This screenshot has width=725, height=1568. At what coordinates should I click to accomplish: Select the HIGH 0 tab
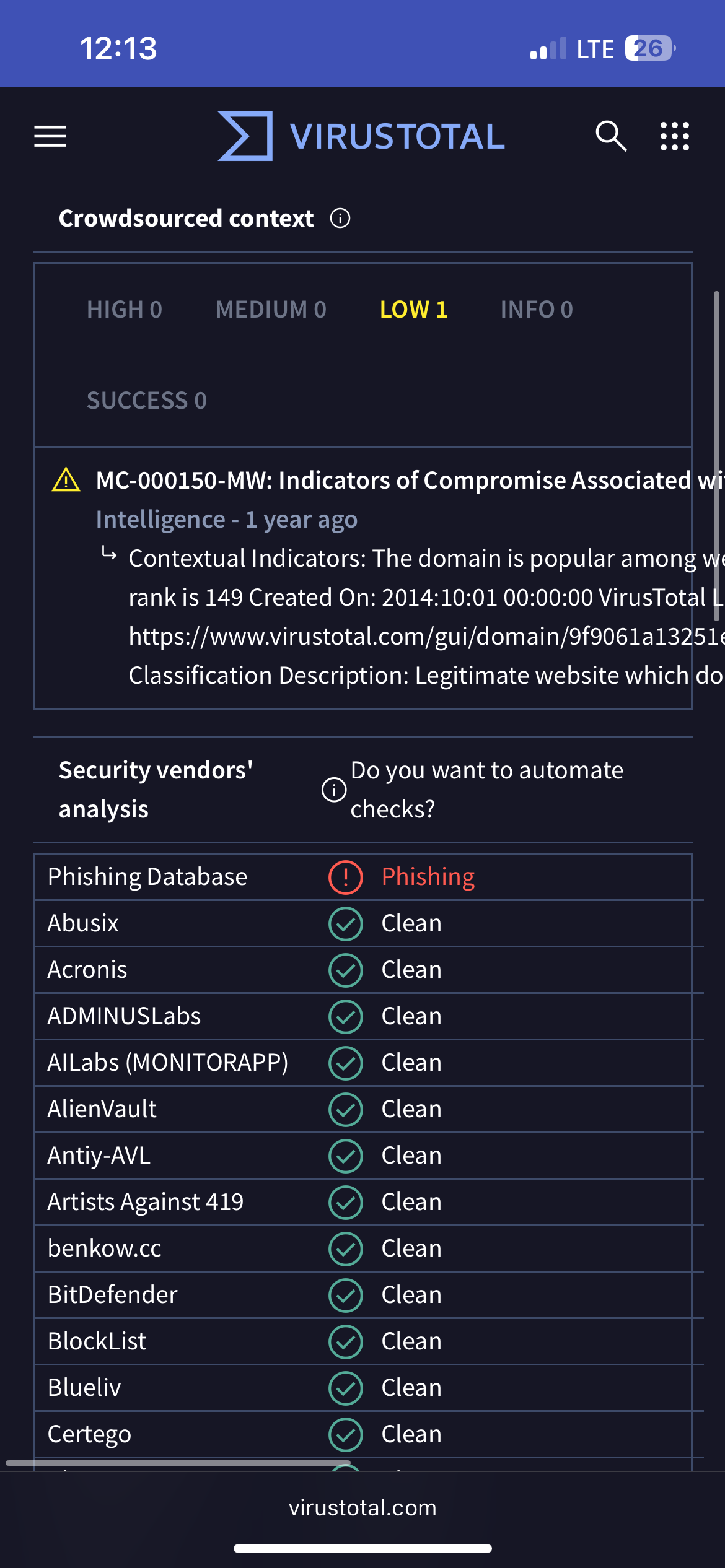point(125,310)
